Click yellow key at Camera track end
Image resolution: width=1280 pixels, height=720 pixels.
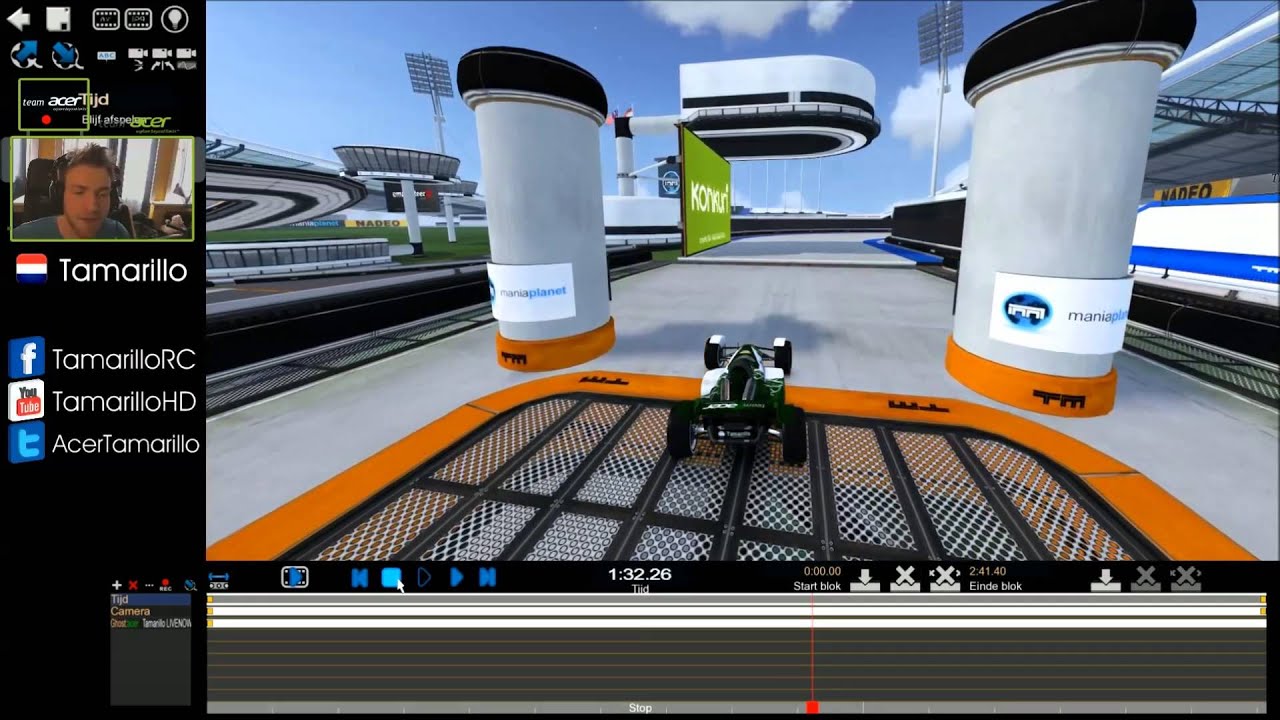click(x=1264, y=610)
